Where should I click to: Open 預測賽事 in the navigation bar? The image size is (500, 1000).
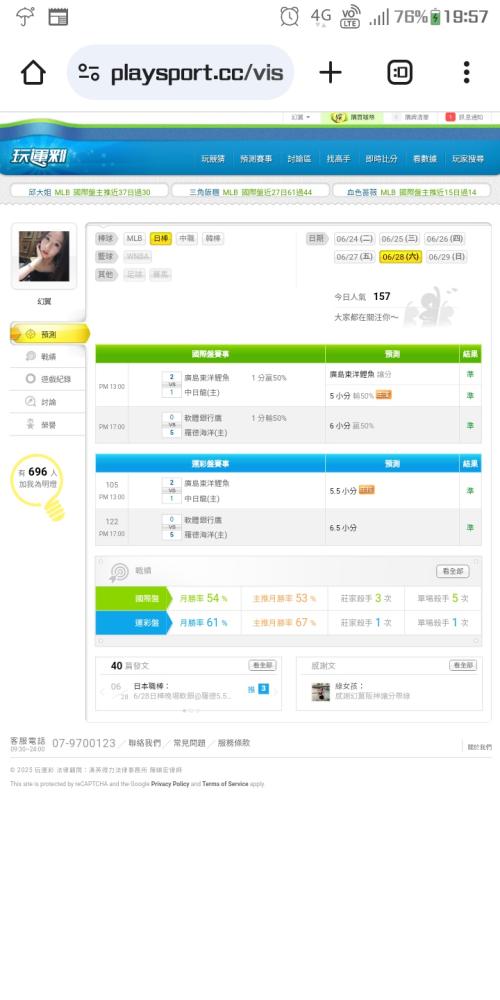click(256, 159)
